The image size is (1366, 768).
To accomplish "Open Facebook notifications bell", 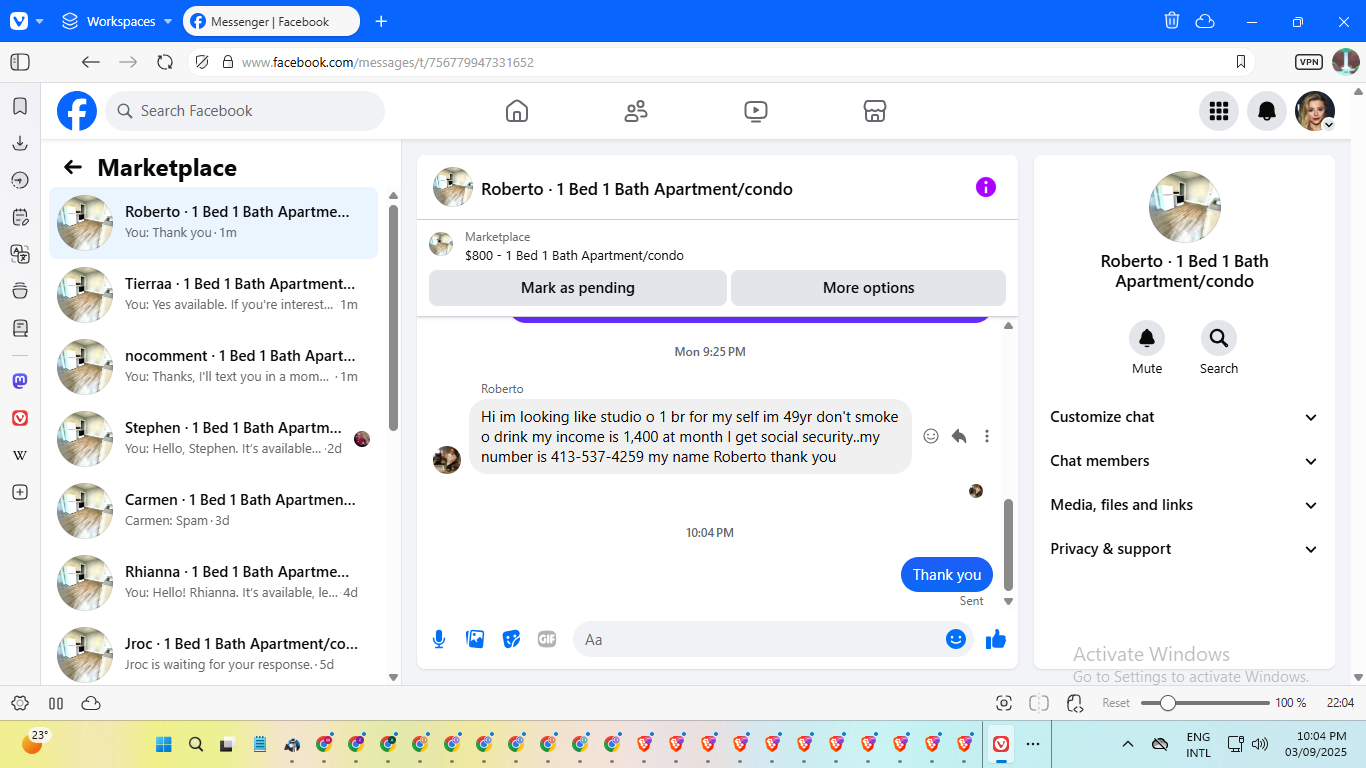I will (1267, 111).
